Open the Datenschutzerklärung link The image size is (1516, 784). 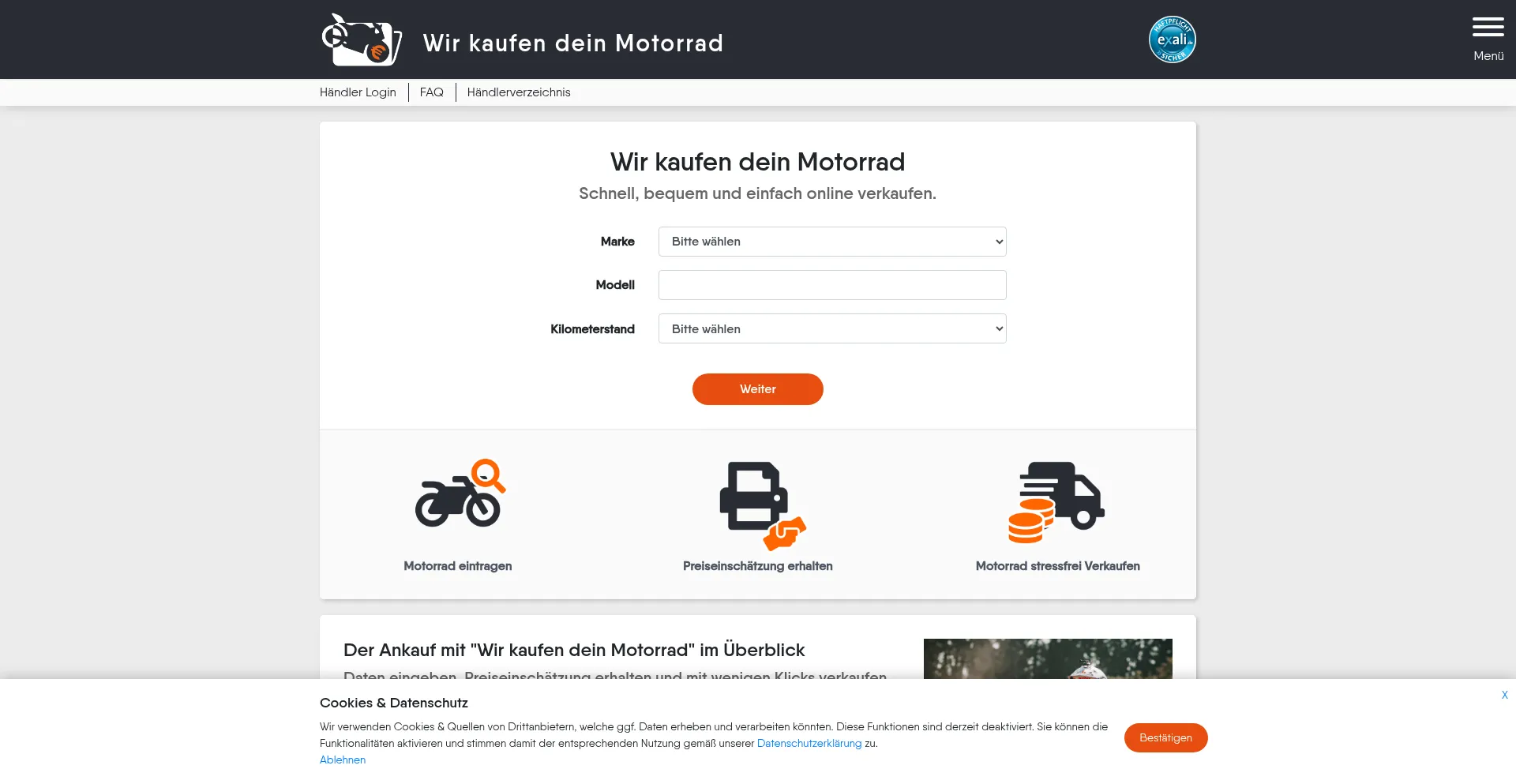(x=809, y=743)
